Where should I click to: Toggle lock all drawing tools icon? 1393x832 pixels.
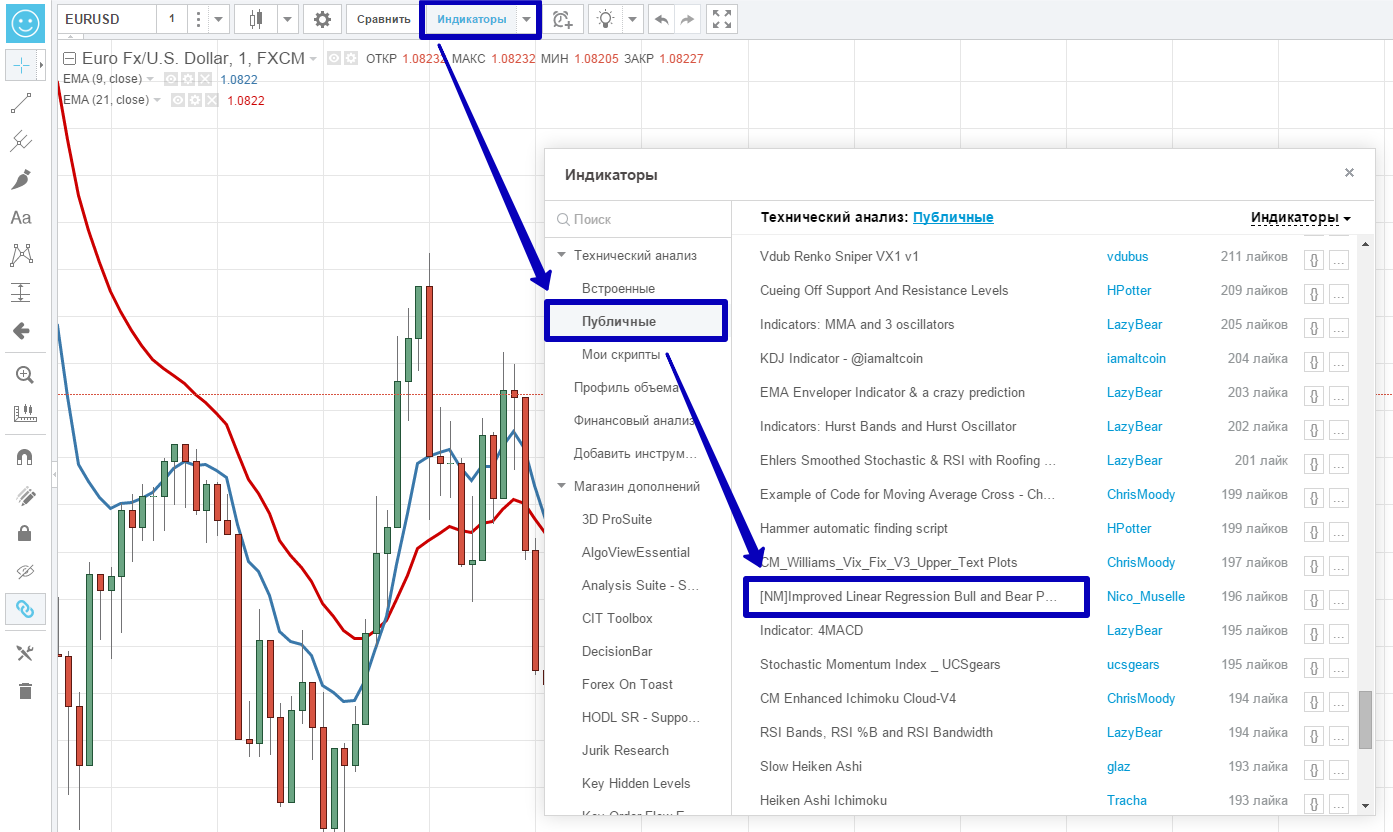click(x=25, y=533)
